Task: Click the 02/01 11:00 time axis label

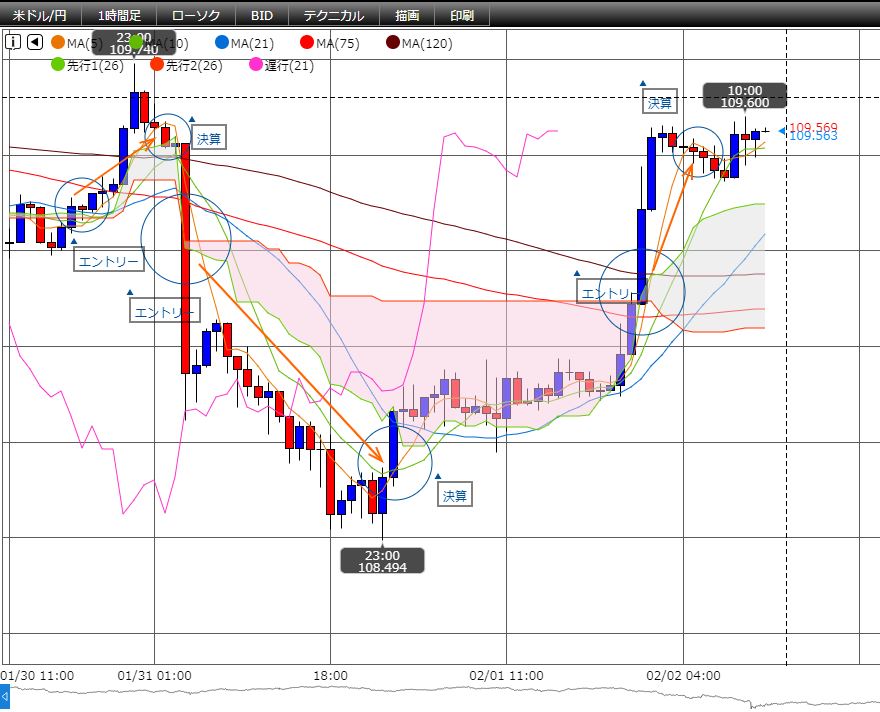Action: click(506, 676)
